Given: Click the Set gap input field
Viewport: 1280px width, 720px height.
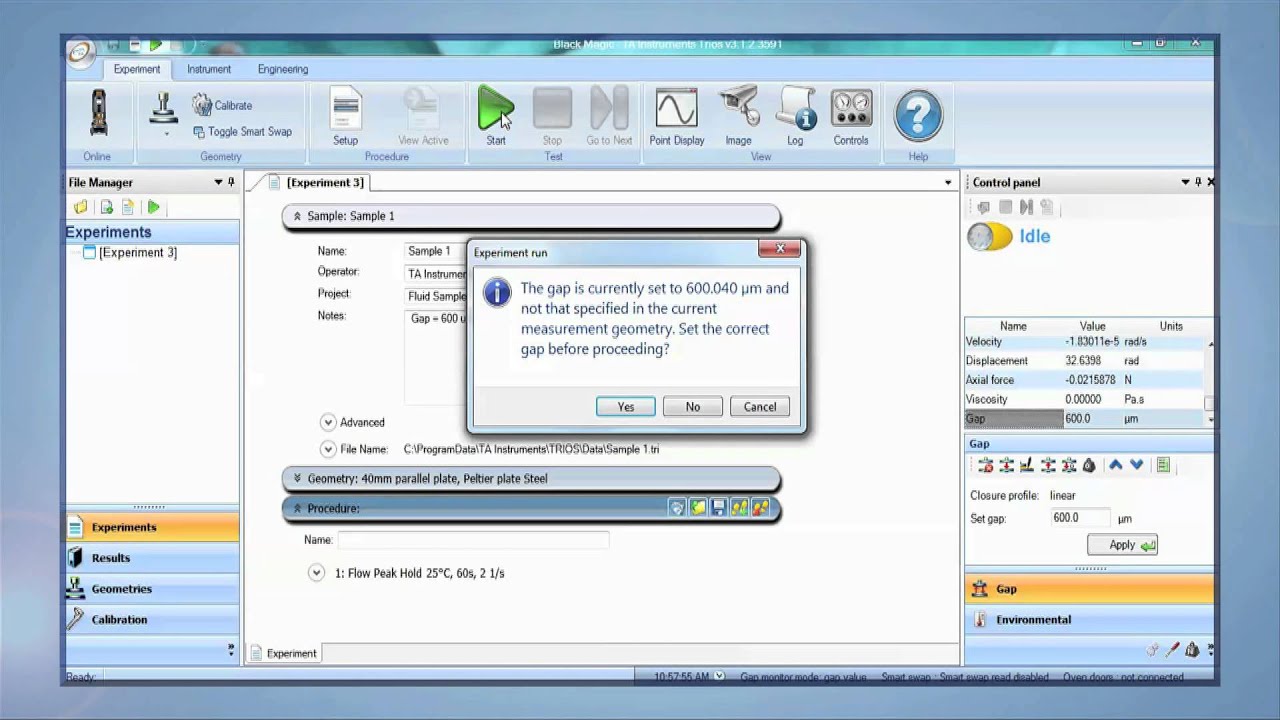Looking at the screenshot, I should point(1080,518).
